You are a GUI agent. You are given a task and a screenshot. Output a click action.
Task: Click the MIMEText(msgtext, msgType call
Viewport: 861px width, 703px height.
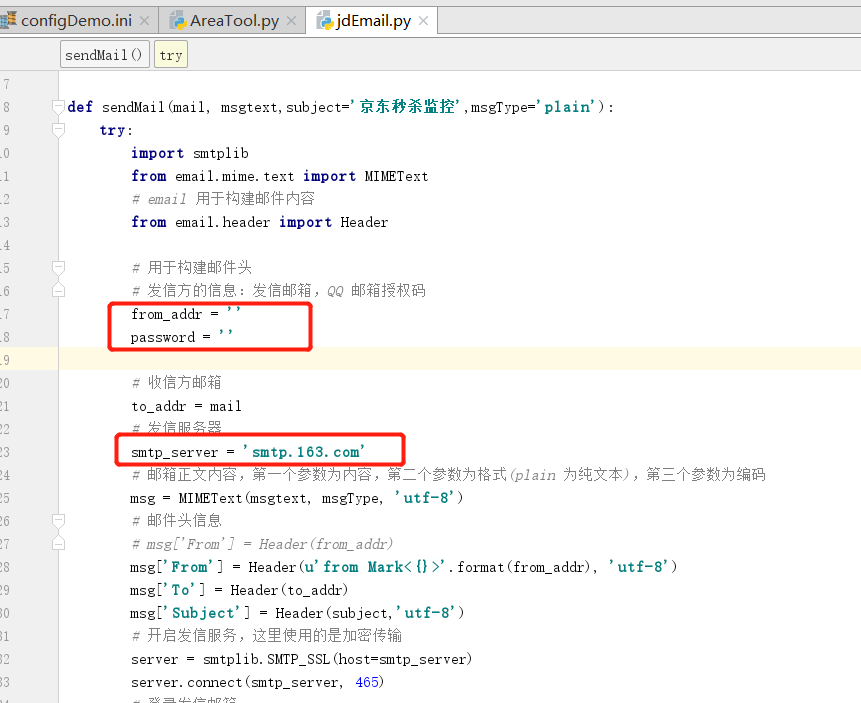(280, 498)
